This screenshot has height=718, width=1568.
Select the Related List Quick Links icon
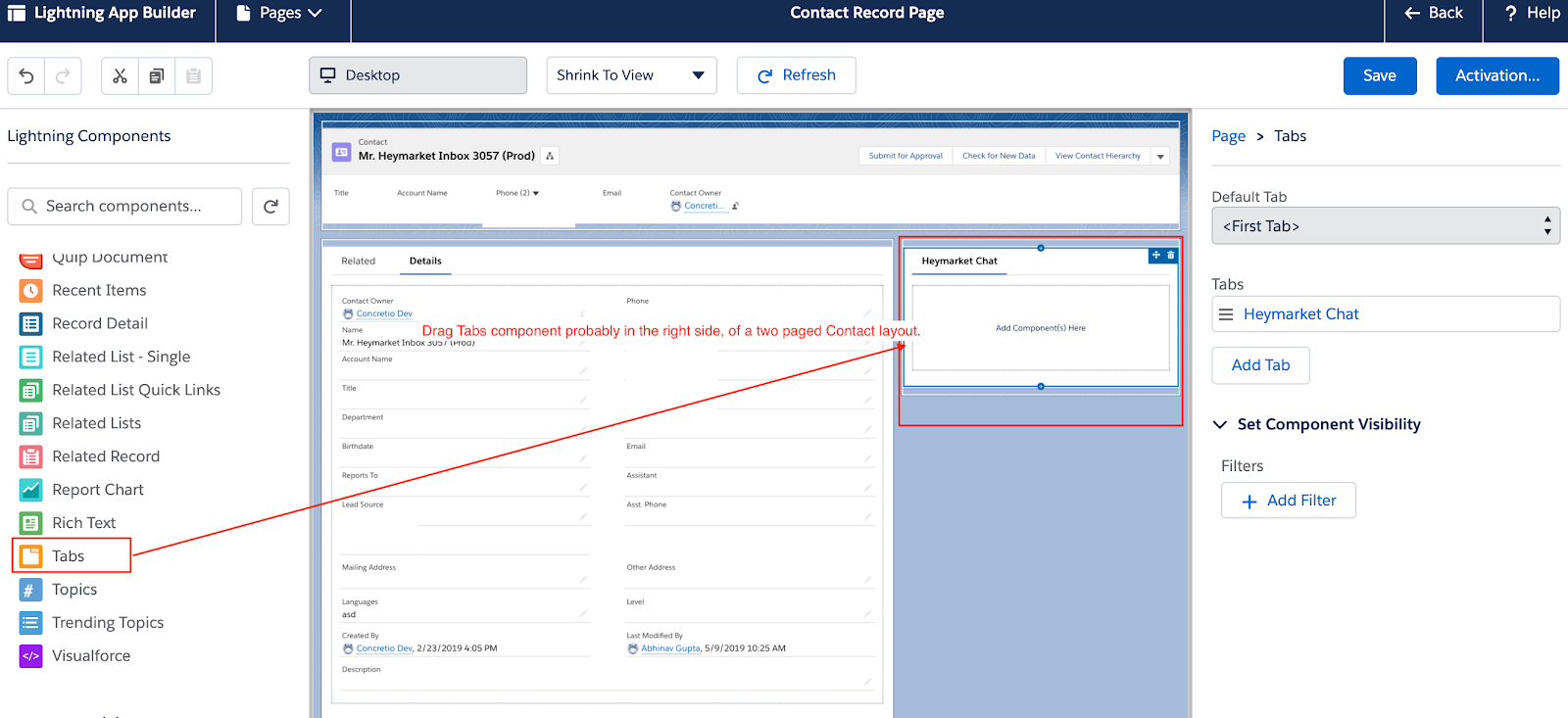(x=31, y=391)
